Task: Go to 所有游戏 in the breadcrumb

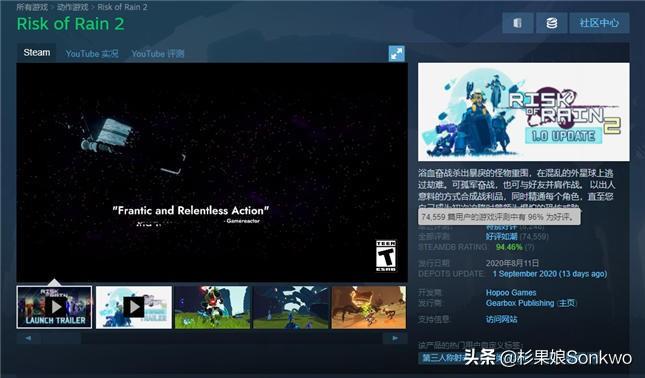Action: [32, 7]
